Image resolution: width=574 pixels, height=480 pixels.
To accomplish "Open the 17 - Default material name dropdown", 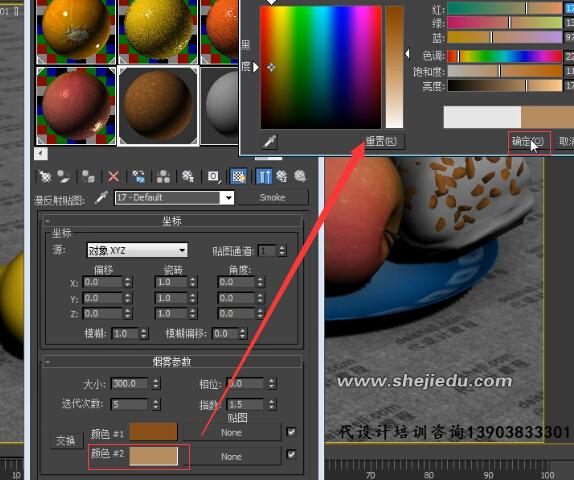I will (228, 198).
